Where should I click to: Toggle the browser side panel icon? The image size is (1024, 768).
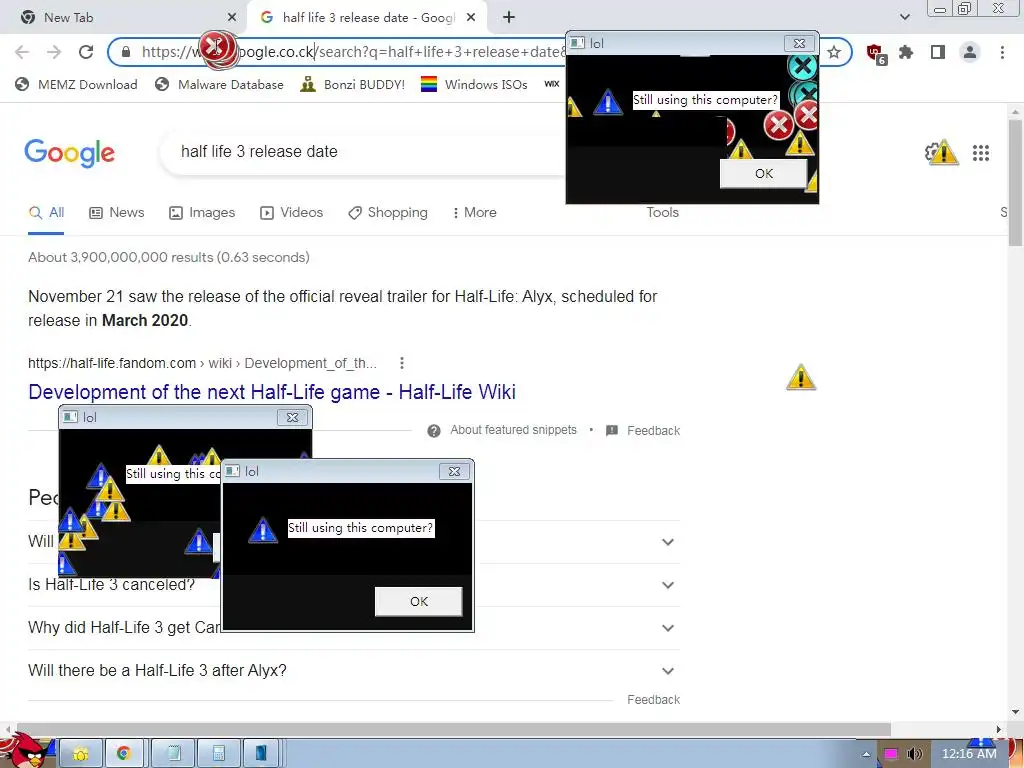pyautogui.click(x=938, y=52)
